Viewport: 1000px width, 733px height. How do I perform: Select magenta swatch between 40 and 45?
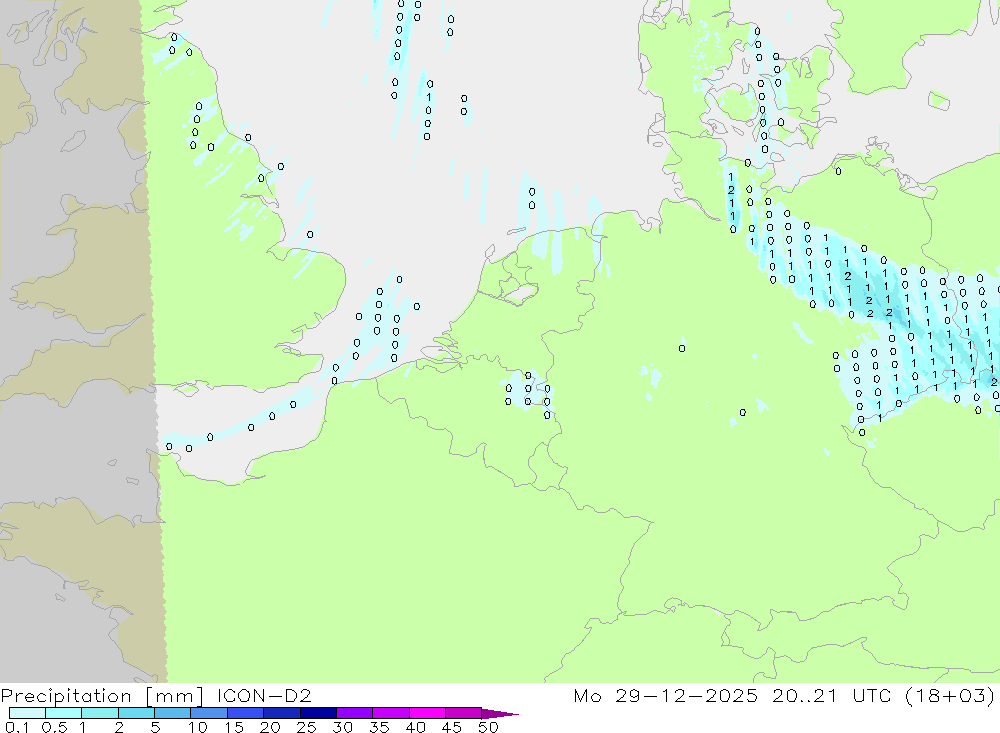tap(427, 713)
